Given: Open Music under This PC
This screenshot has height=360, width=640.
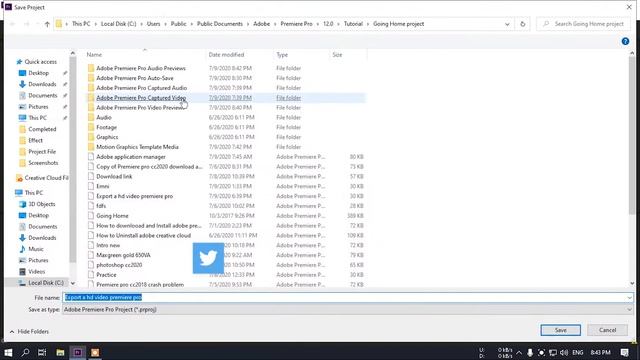Looking at the screenshot, I should (x=36, y=249).
